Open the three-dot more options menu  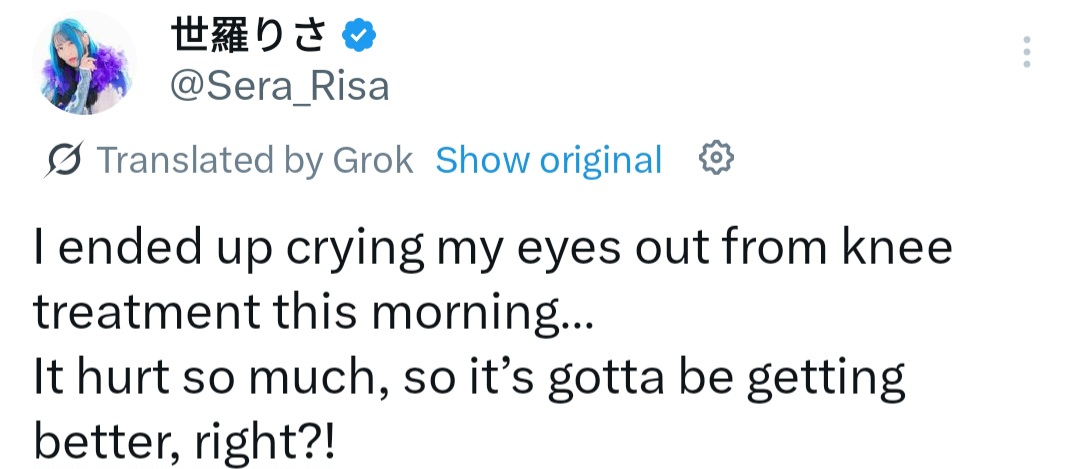pyautogui.click(x=1026, y=52)
